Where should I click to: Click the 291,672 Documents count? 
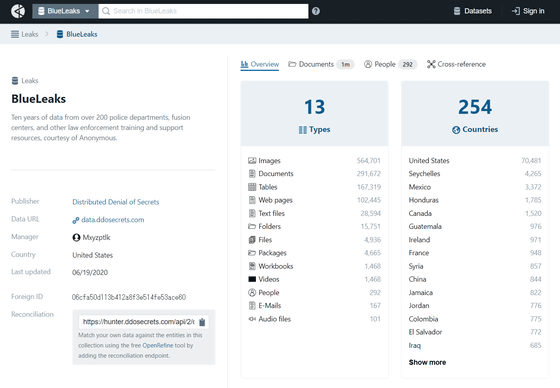pyautogui.click(x=369, y=174)
